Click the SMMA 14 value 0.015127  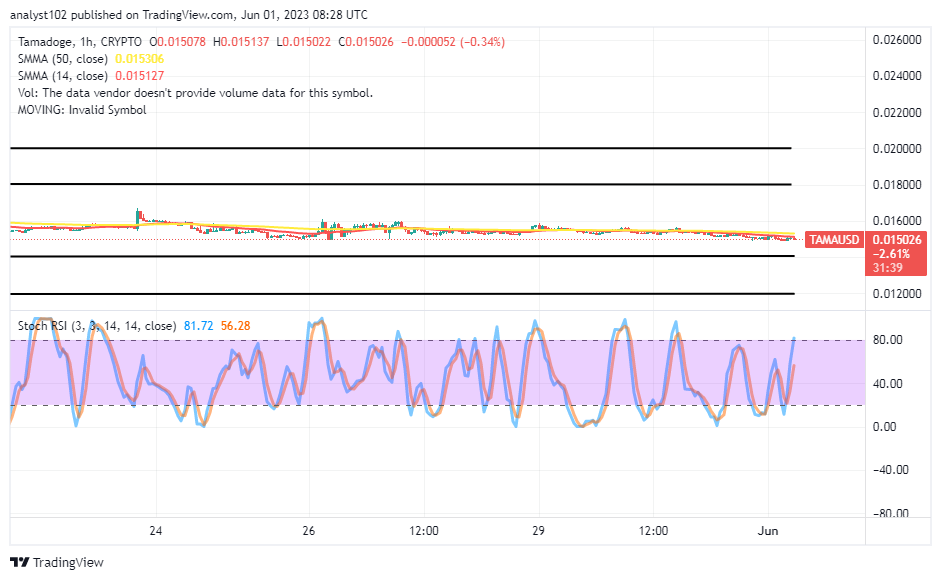pos(139,76)
